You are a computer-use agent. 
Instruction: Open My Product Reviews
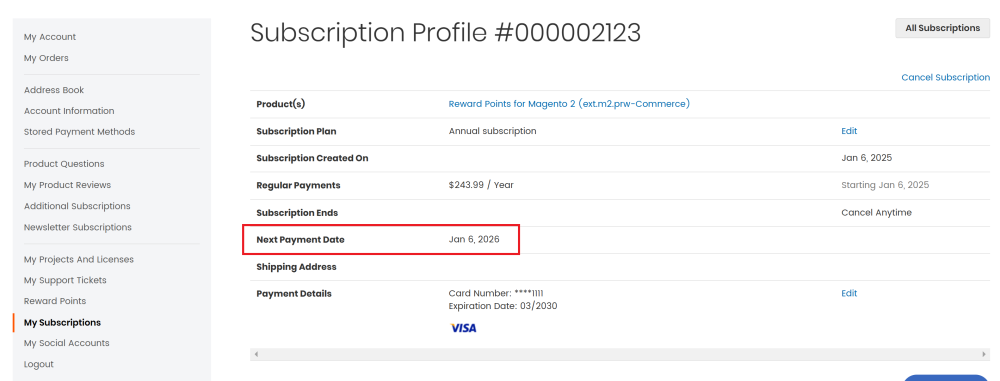pos(67,185)
